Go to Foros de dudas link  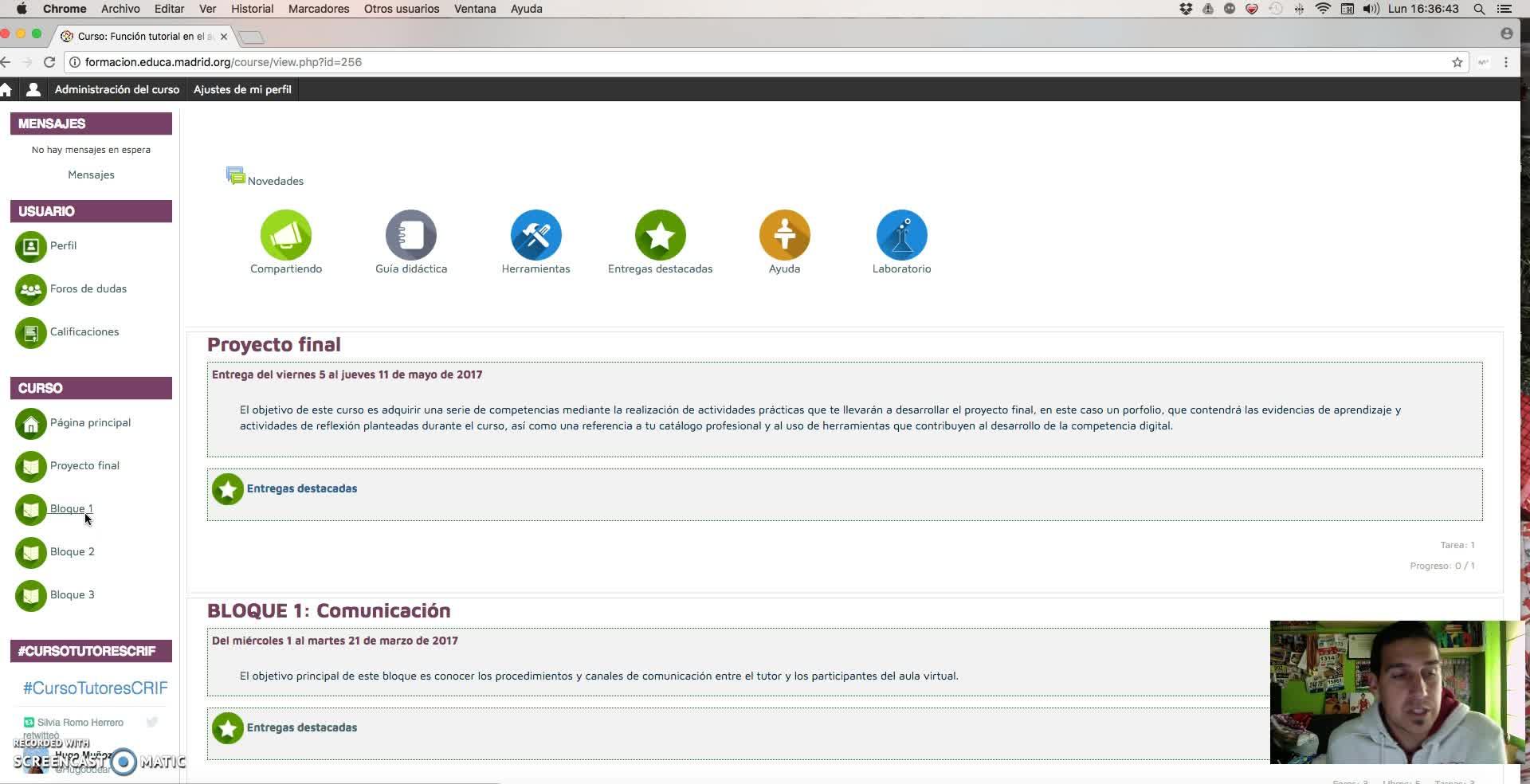(x=88, y=288)
